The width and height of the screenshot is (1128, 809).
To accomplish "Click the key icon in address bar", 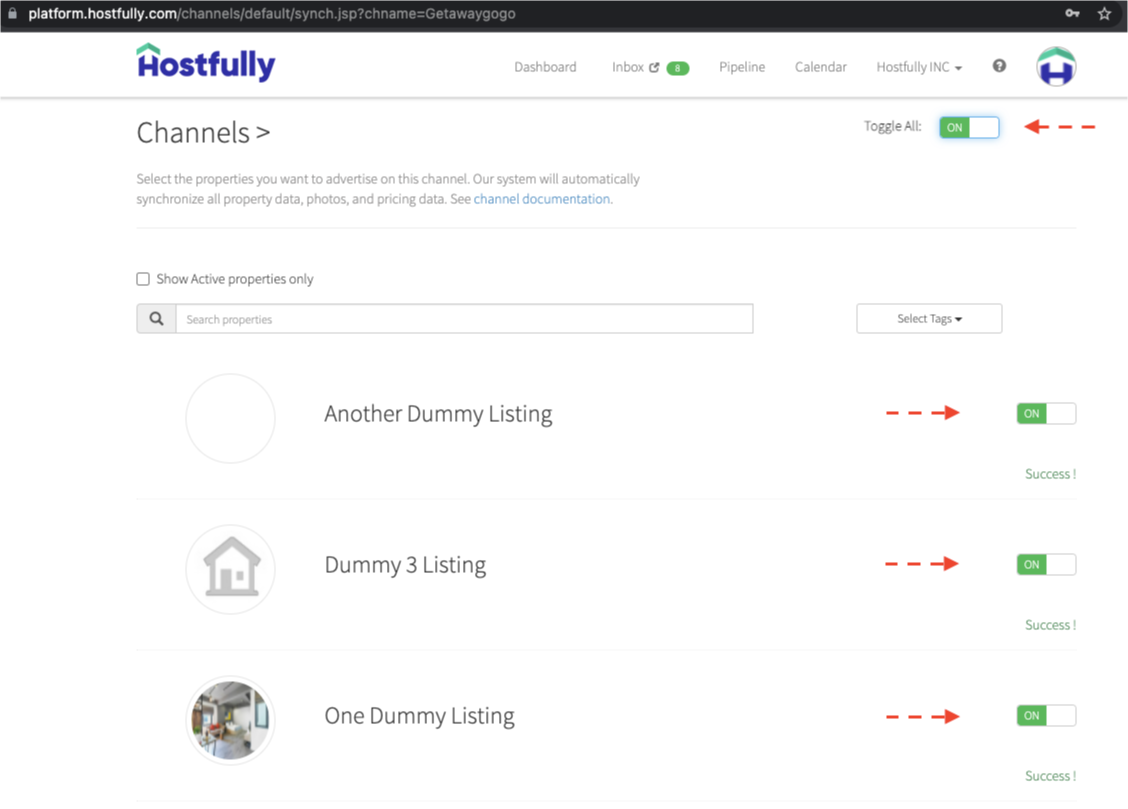I will pyautogui.click(x=1072, y=14).
